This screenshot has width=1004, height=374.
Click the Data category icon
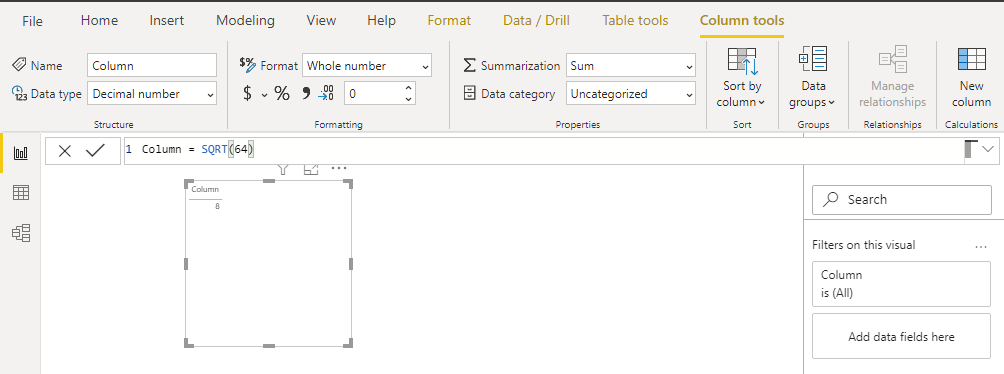470,94
